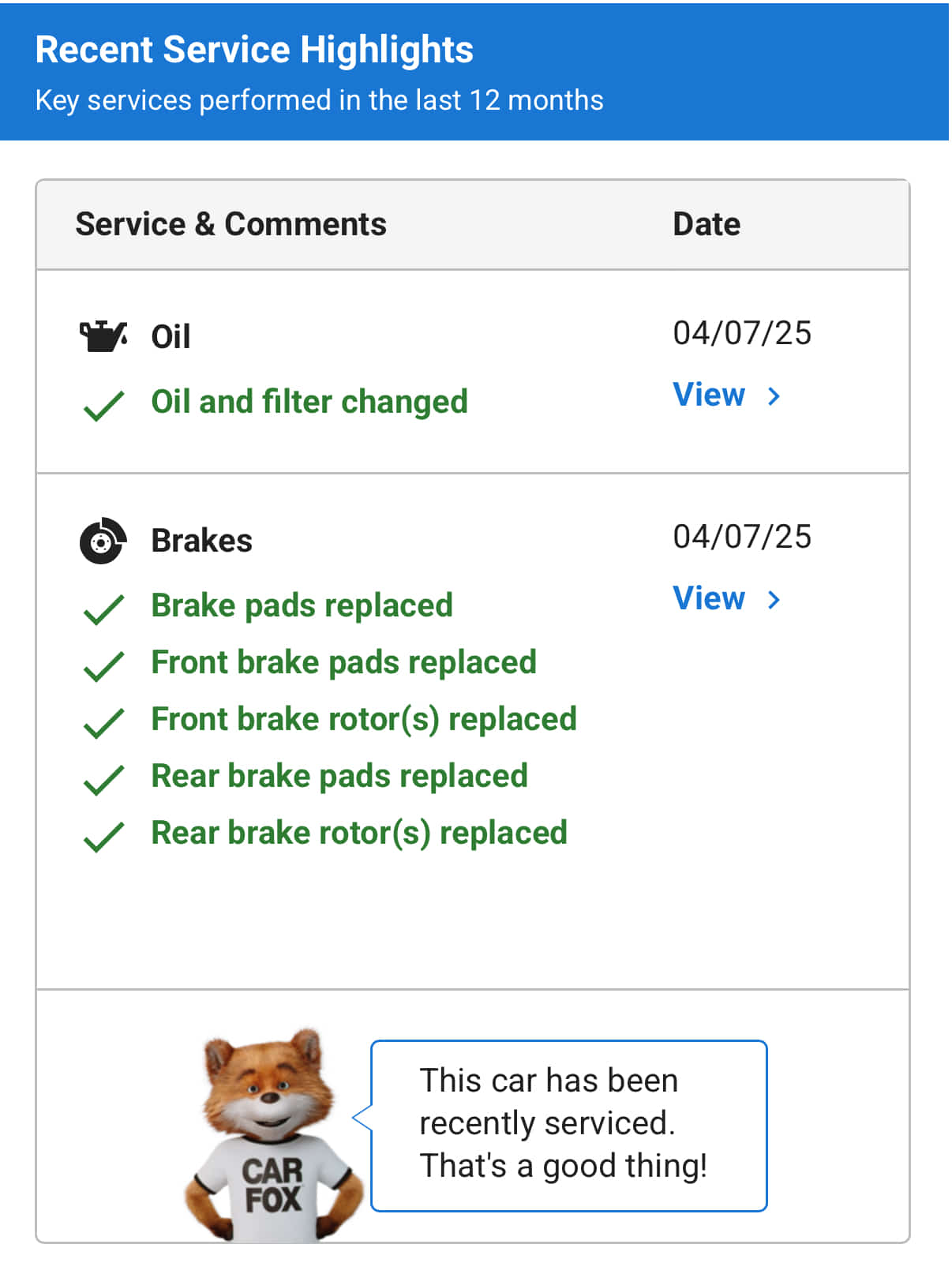This screenshot has width=952, height=1274.
Task: Click the checkmark beside Front brake pads replaced
Action: (x=103, y=666)
